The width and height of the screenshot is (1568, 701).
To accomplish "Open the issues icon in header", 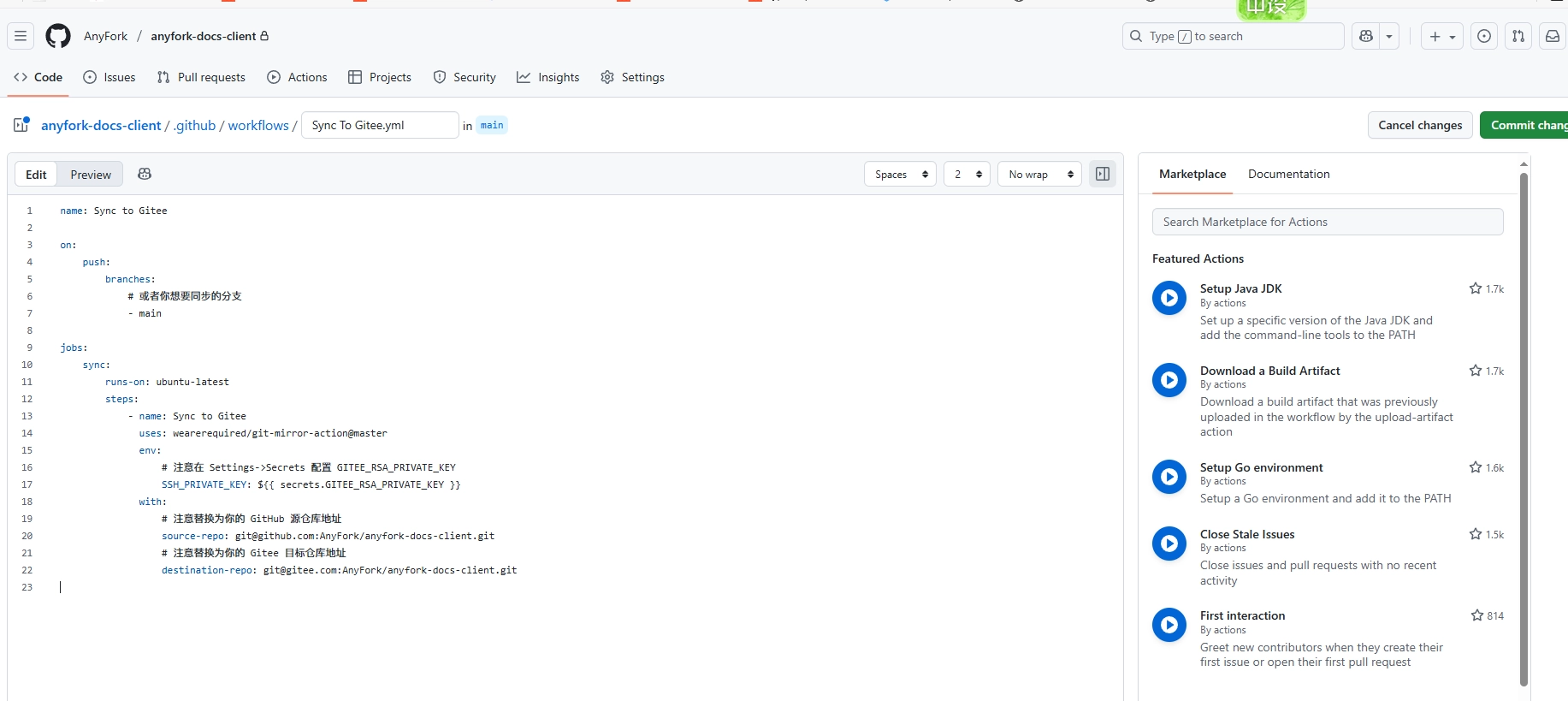I will tap(1484, 36).
